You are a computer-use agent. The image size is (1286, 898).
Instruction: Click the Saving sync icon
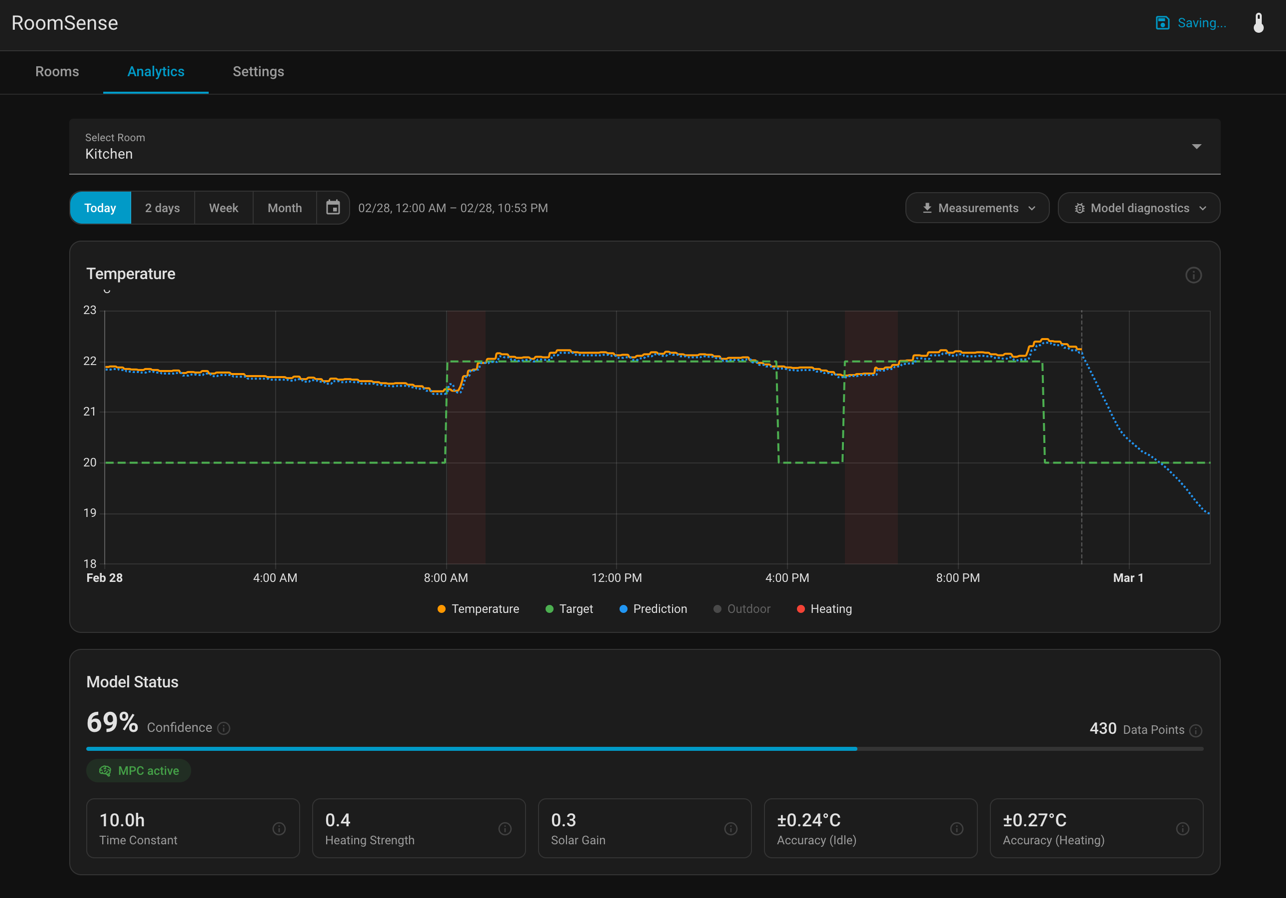tap(1163, 22)
